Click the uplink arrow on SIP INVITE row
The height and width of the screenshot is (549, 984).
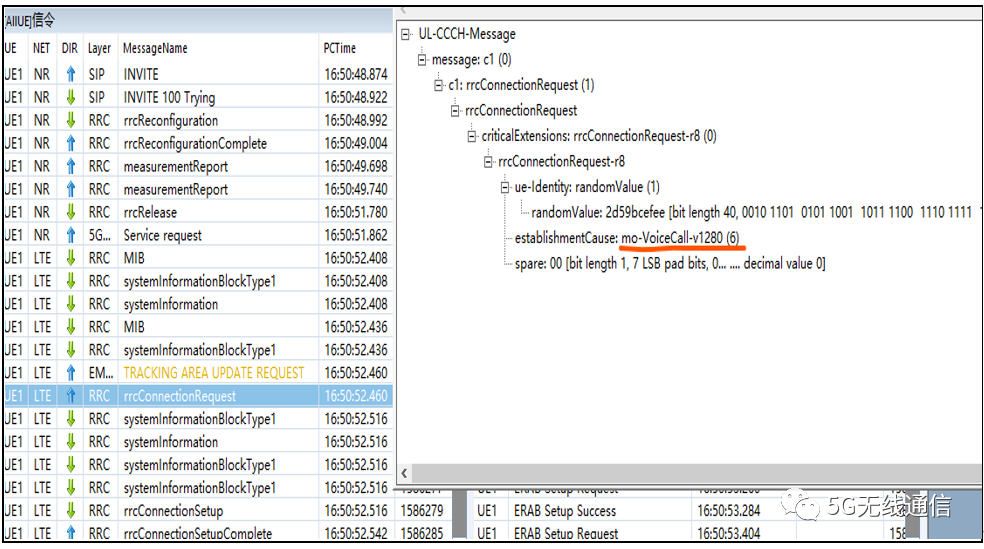(x=71, y=75)
